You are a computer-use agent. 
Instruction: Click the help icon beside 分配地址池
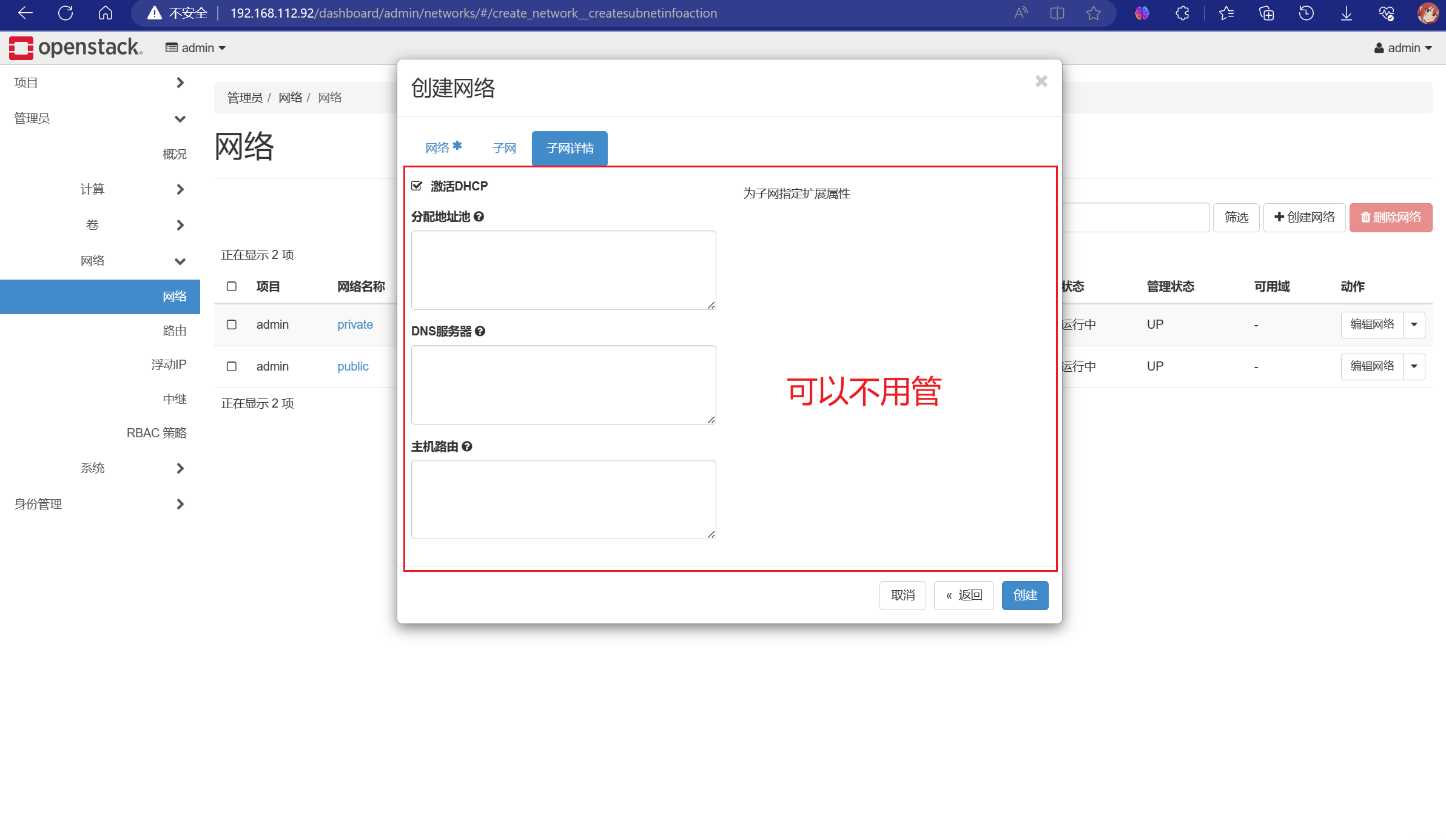tap(479, 217)
